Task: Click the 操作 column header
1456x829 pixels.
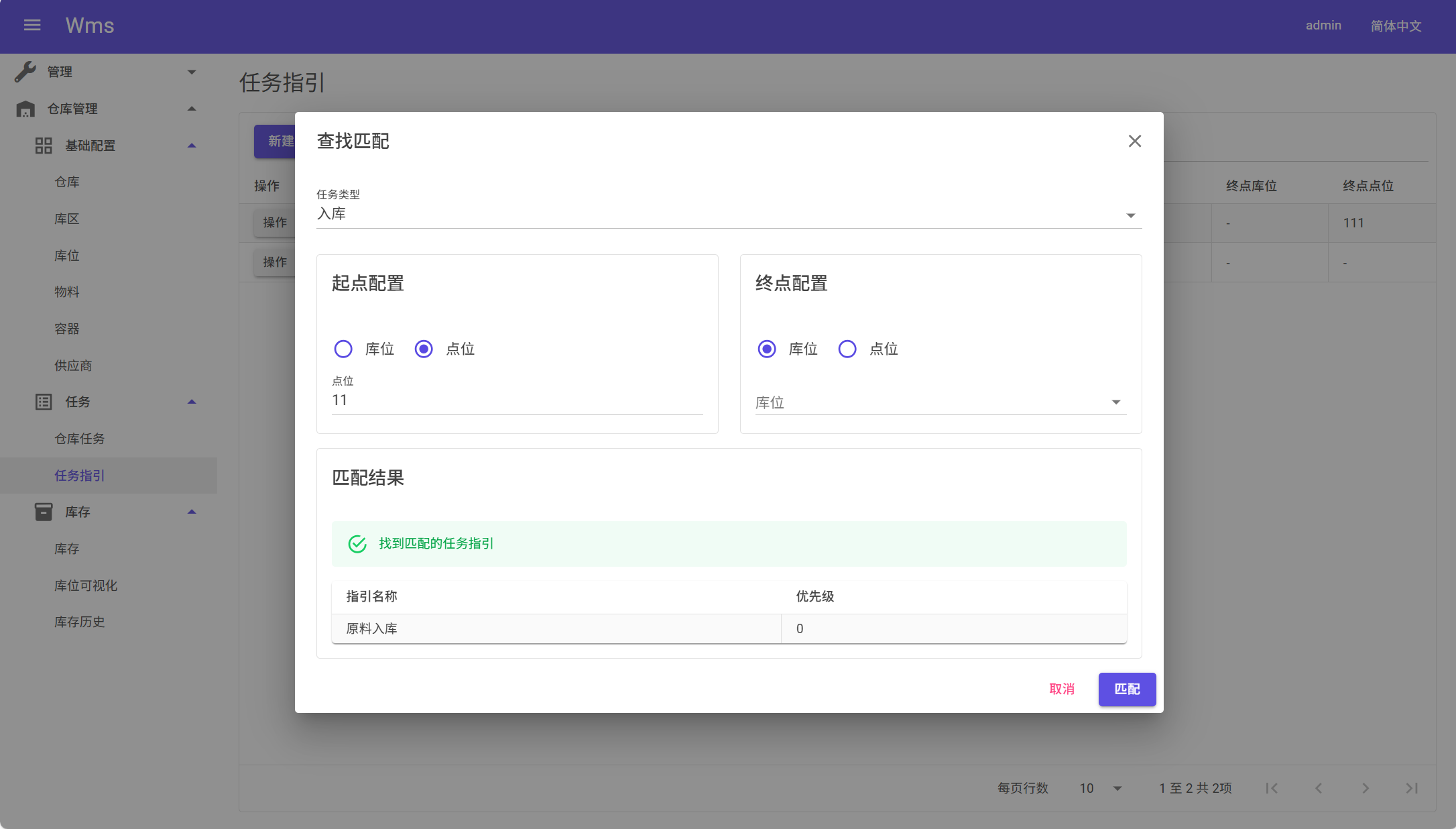Action: (x=267, y=186)
